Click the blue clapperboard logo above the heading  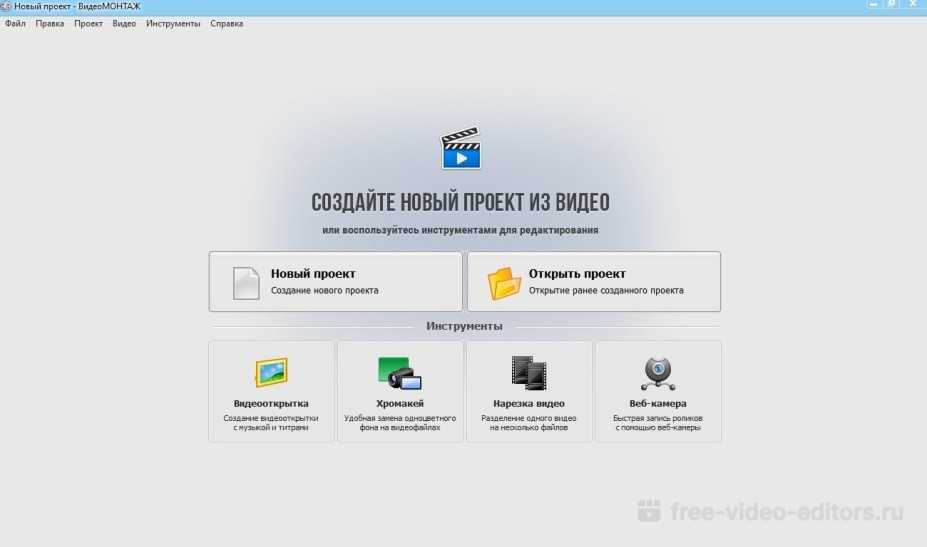(461, 148)
